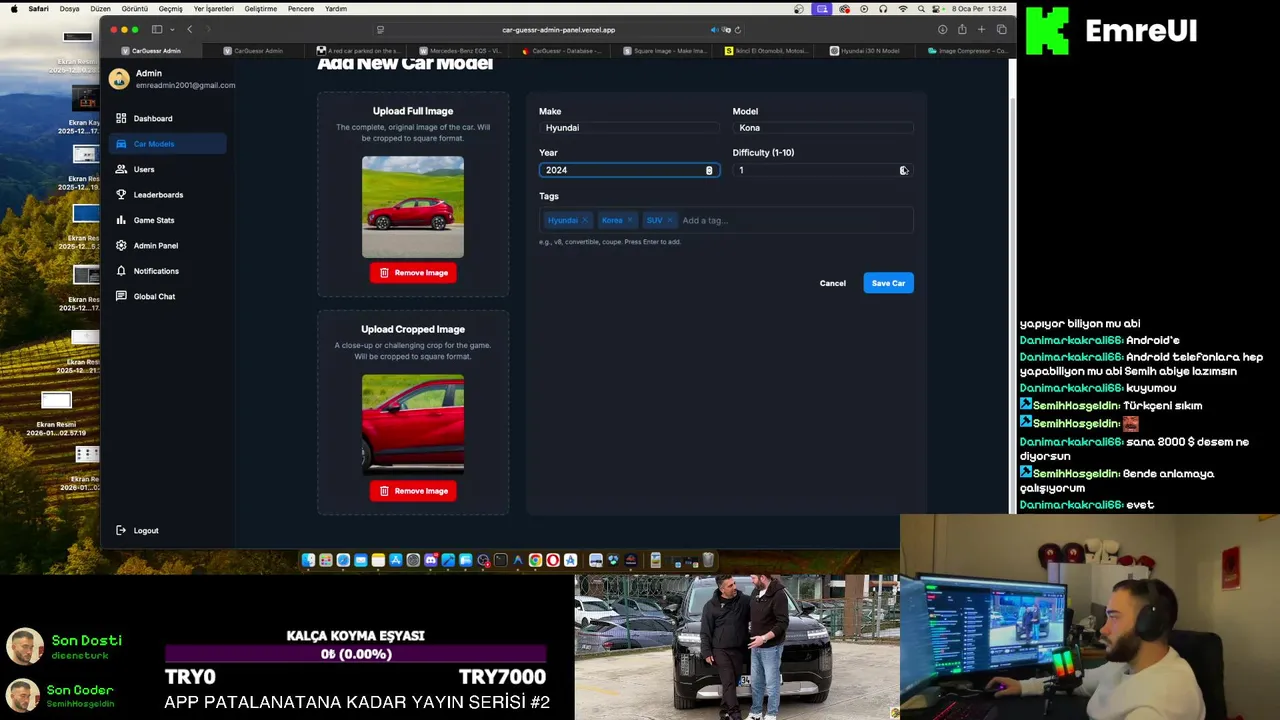Click the Model field with Kona
The image size is (1280, 720).
coord(823,128)
